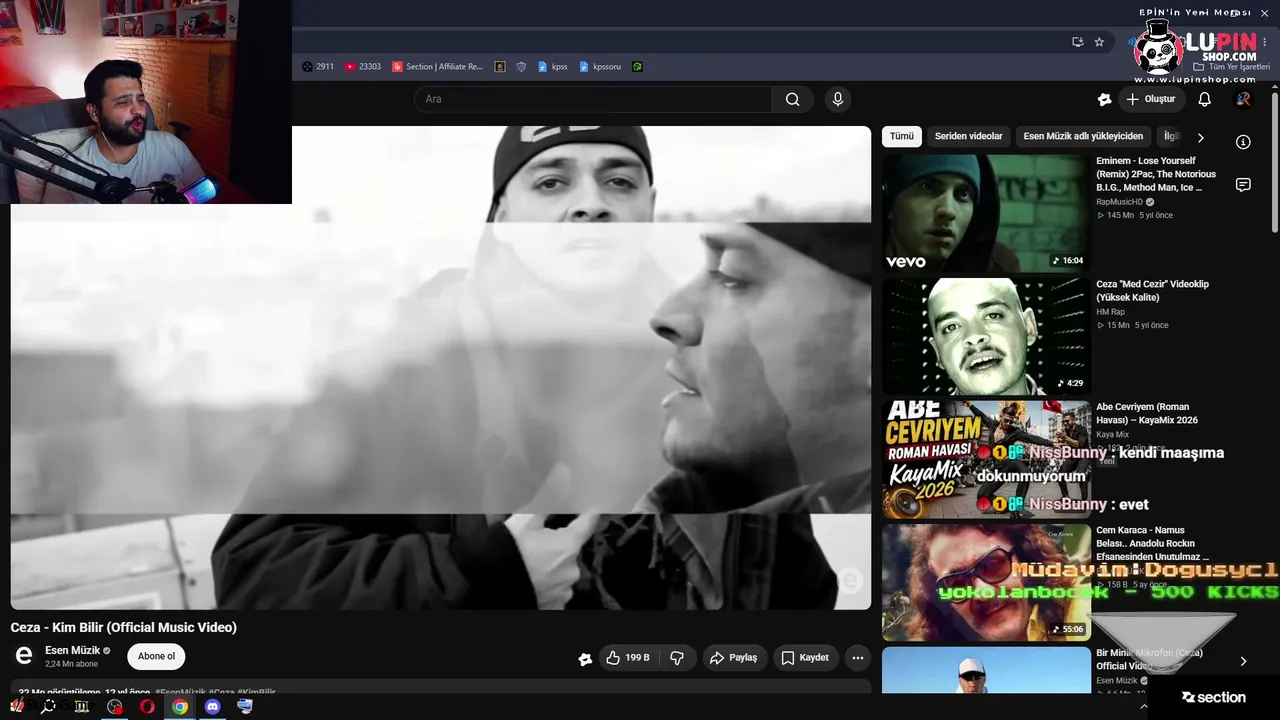Screen dimensions: 1280x720
Task: Open Ceza Med Cezir video thumbnail
Action: pyautogui.click(x=986, y=336)
